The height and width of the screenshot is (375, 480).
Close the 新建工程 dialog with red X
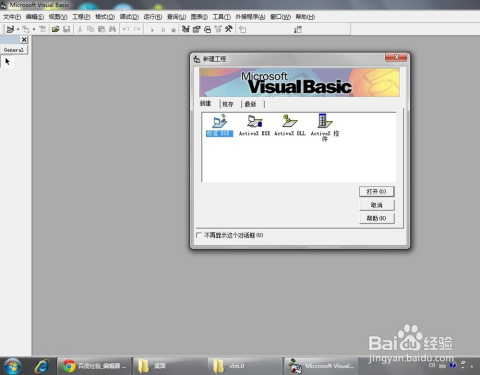click(396, 57)
